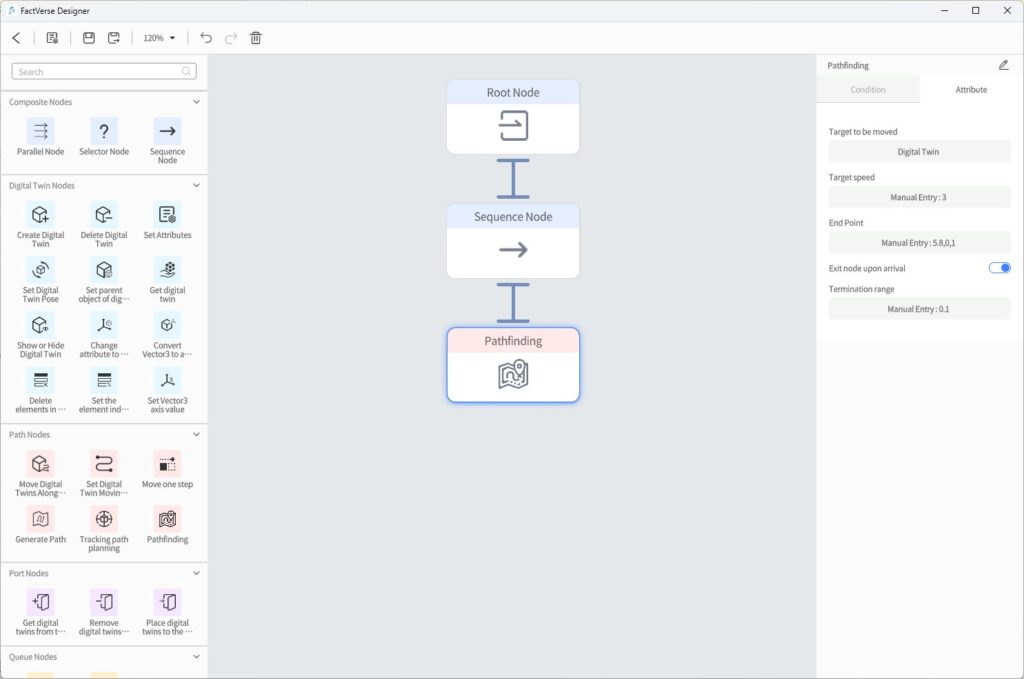Switch to the Attribute tab
Screen dimensions: 1024x679
(970, 89)
